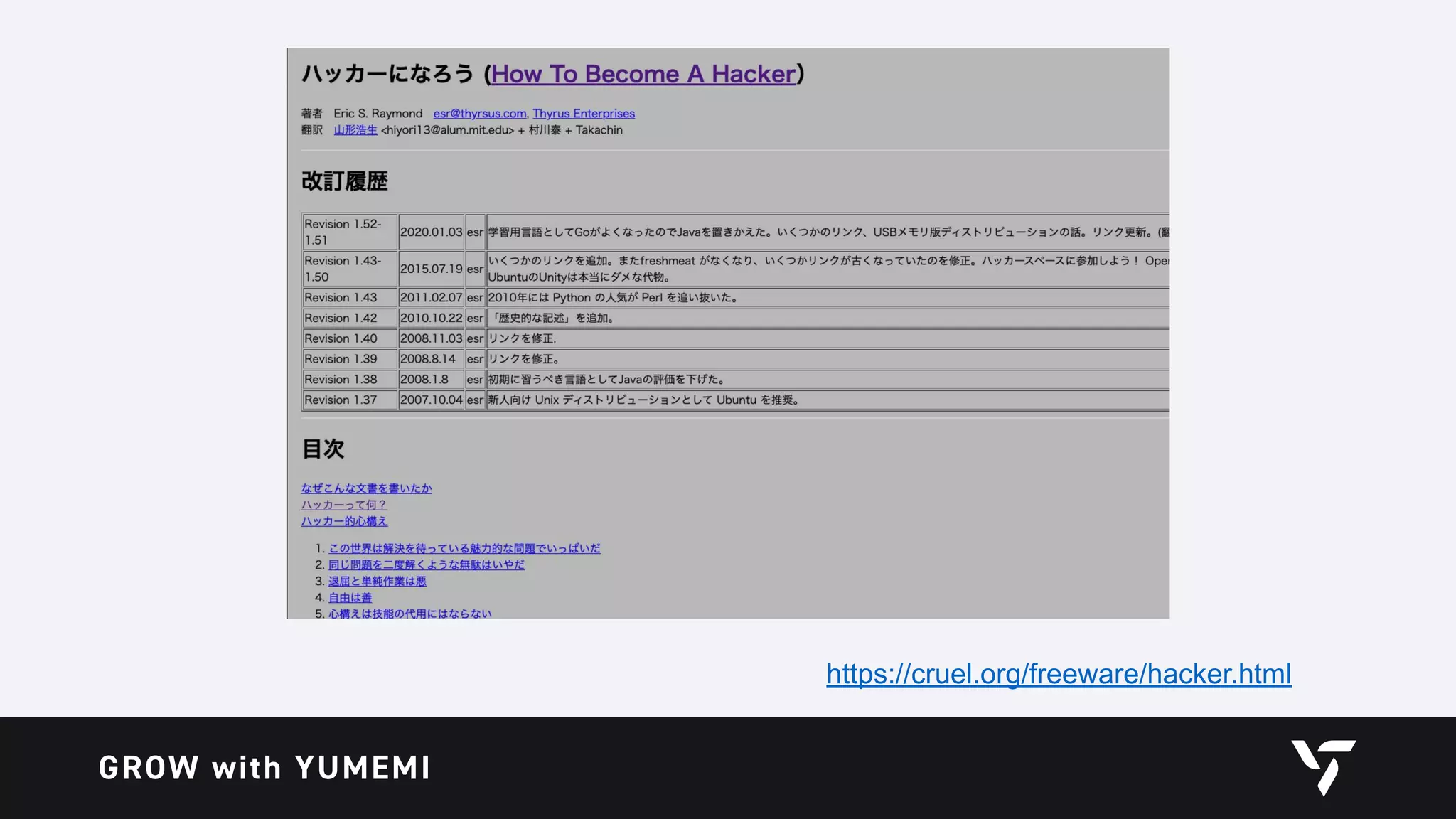Click the esr@thyrsus.com email link
The width and height of the screenshot is (1456, 819).
pos(480,114)
